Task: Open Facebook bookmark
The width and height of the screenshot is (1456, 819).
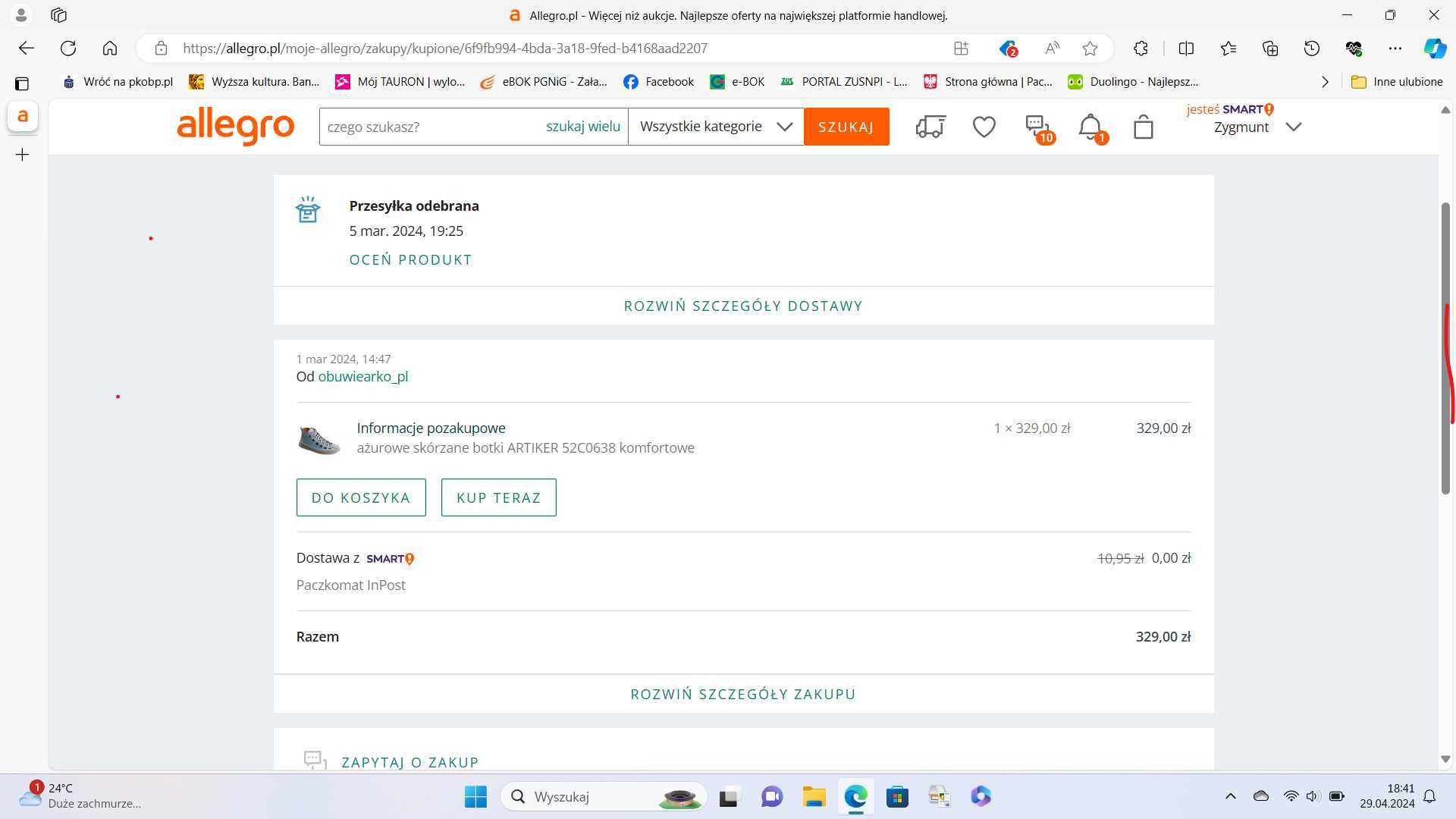Action: [658, 82]
